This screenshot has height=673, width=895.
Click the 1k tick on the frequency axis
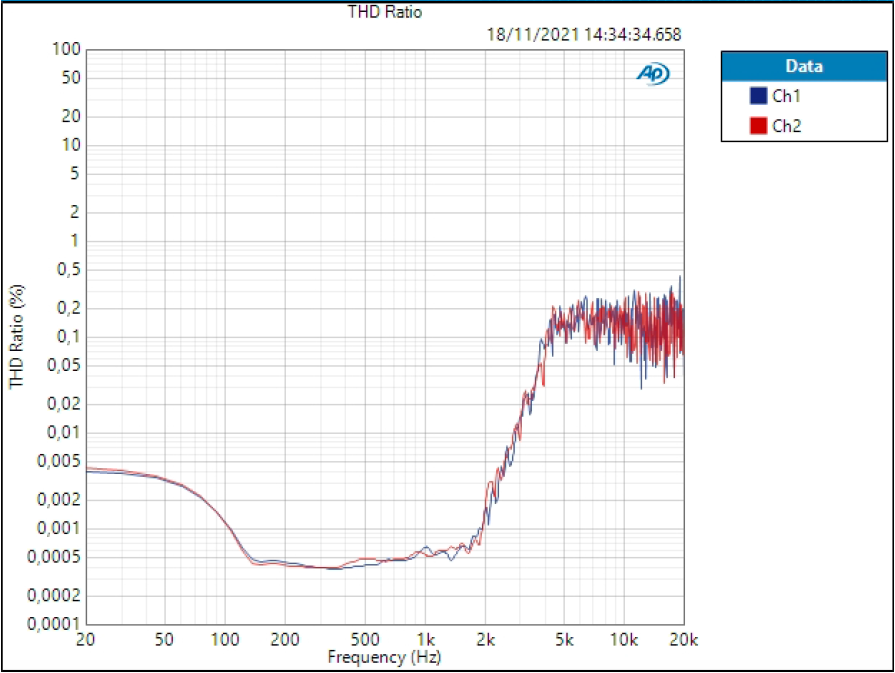(426, 639)
